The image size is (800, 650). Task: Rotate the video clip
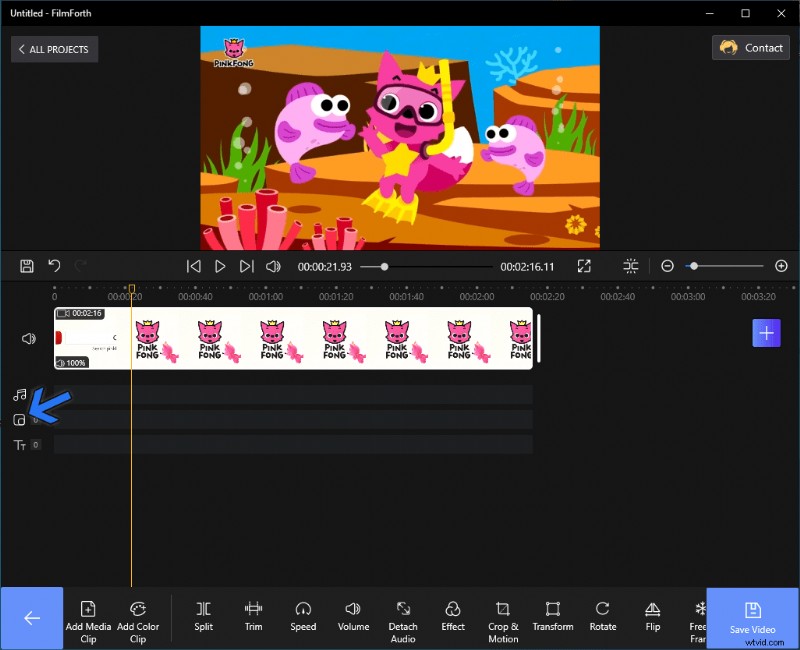point(602,617)
